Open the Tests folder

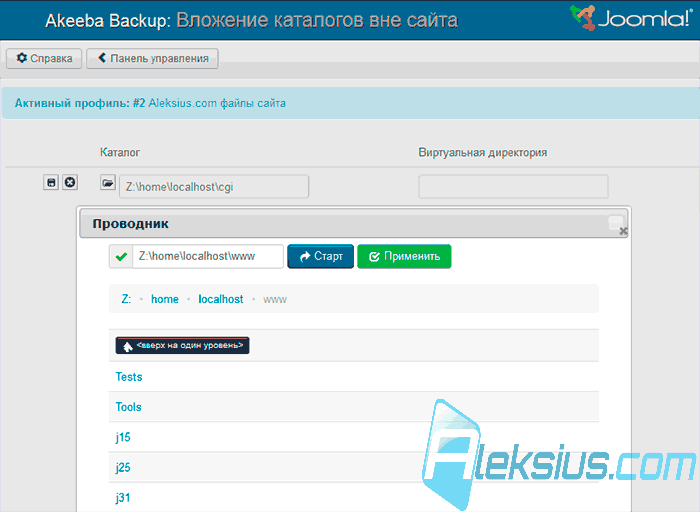[x=129, y=377]
